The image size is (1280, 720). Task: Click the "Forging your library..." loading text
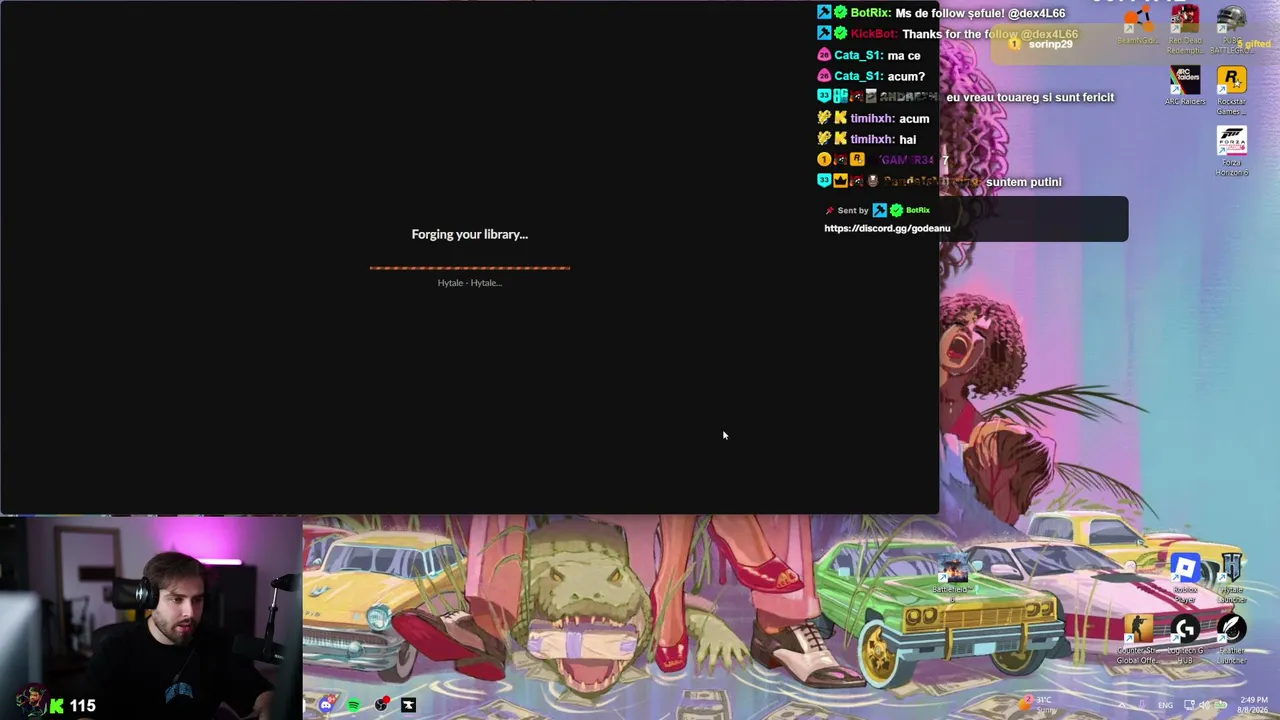pos(470,234)
